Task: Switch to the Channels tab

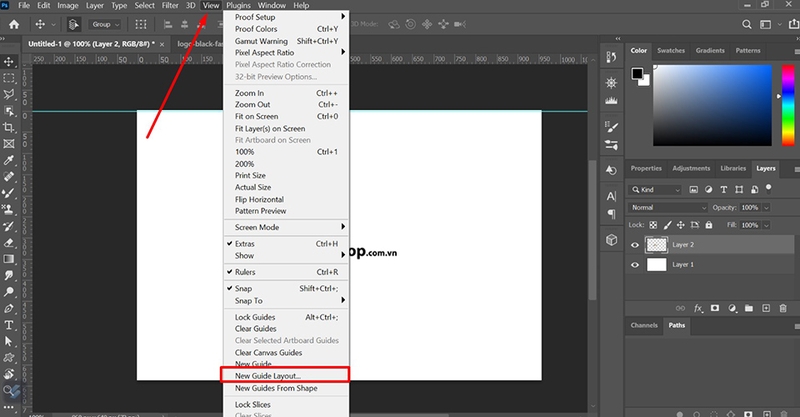Action: (x=644, y=325)
